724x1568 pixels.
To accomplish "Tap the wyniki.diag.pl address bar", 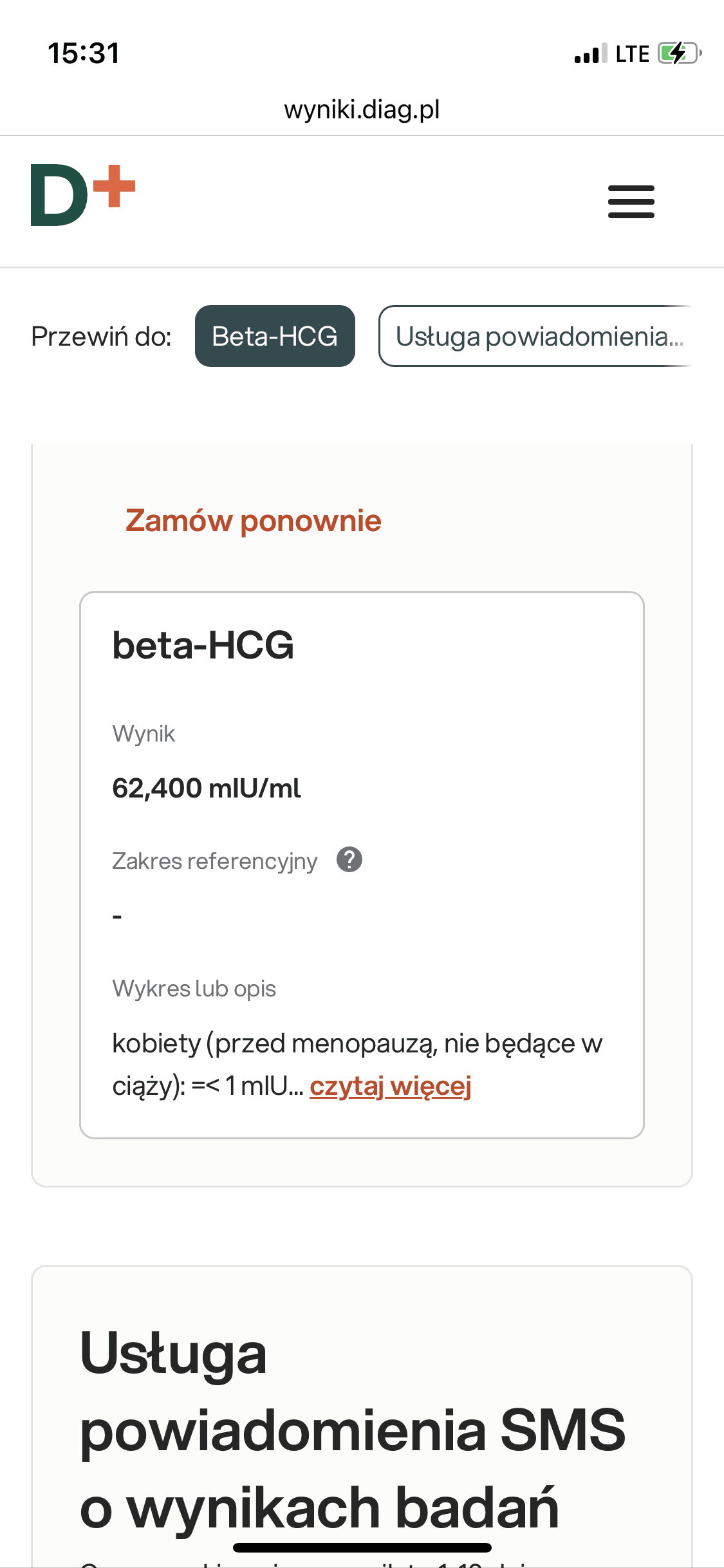I will (362, 109).
